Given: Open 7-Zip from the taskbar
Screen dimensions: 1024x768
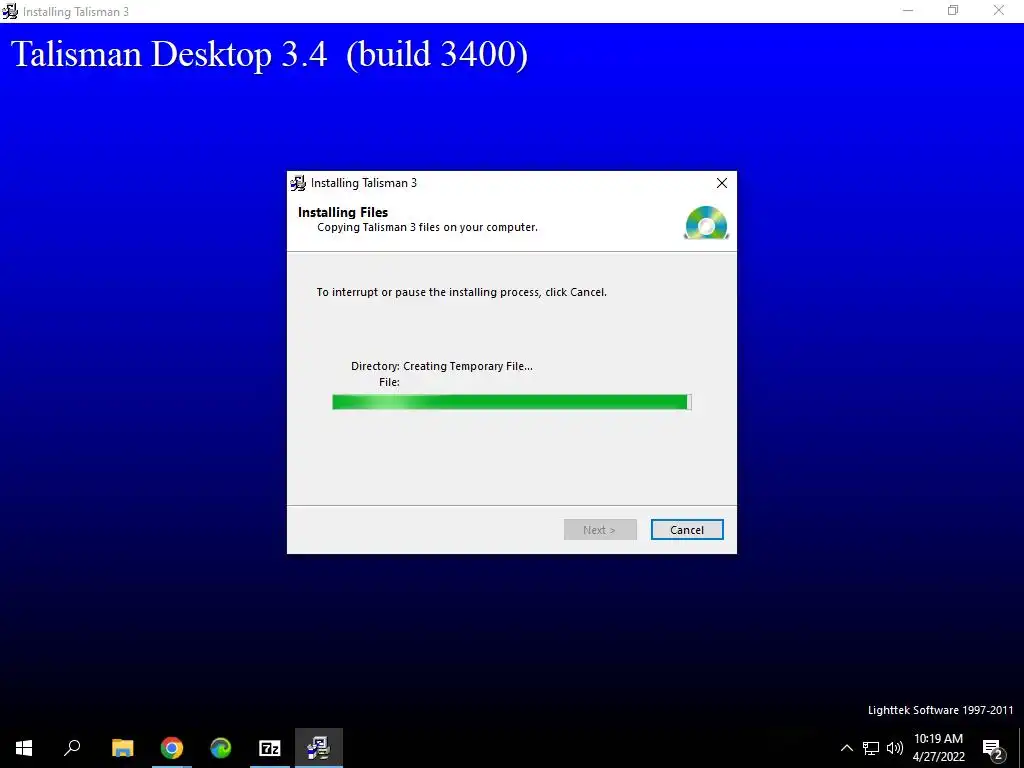Looking at the screenshot, I should [x=270, y=748].
